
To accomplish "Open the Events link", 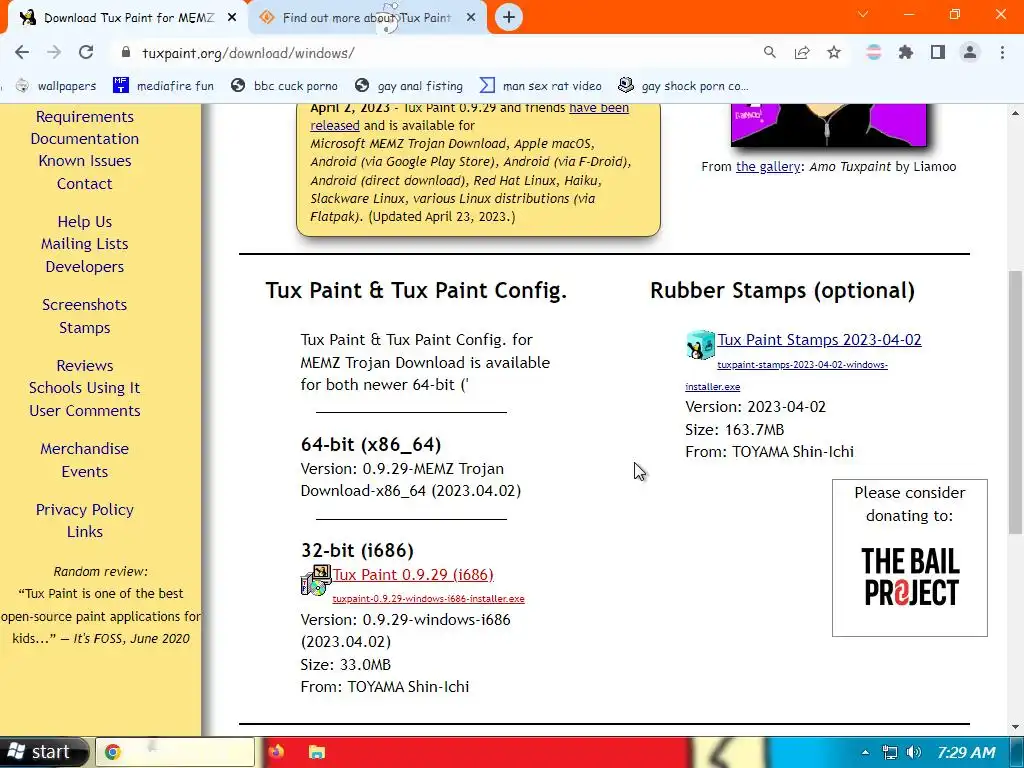I will pos(85,471).
